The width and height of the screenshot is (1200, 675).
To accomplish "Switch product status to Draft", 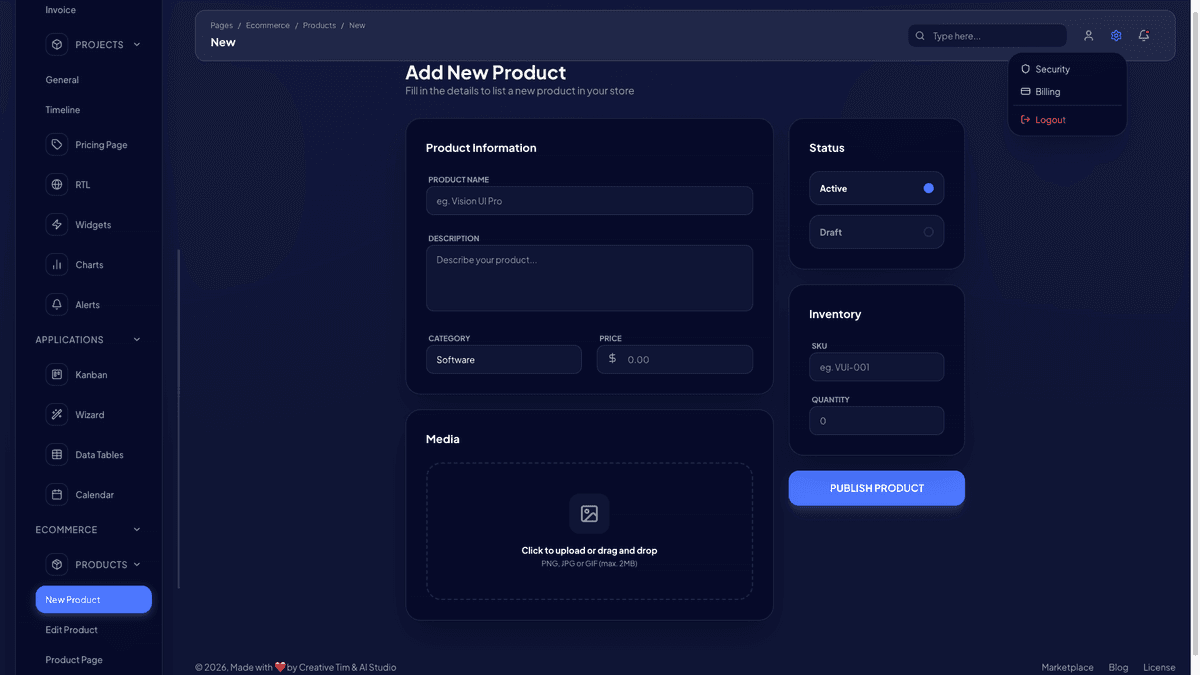I will coord(876,231).
